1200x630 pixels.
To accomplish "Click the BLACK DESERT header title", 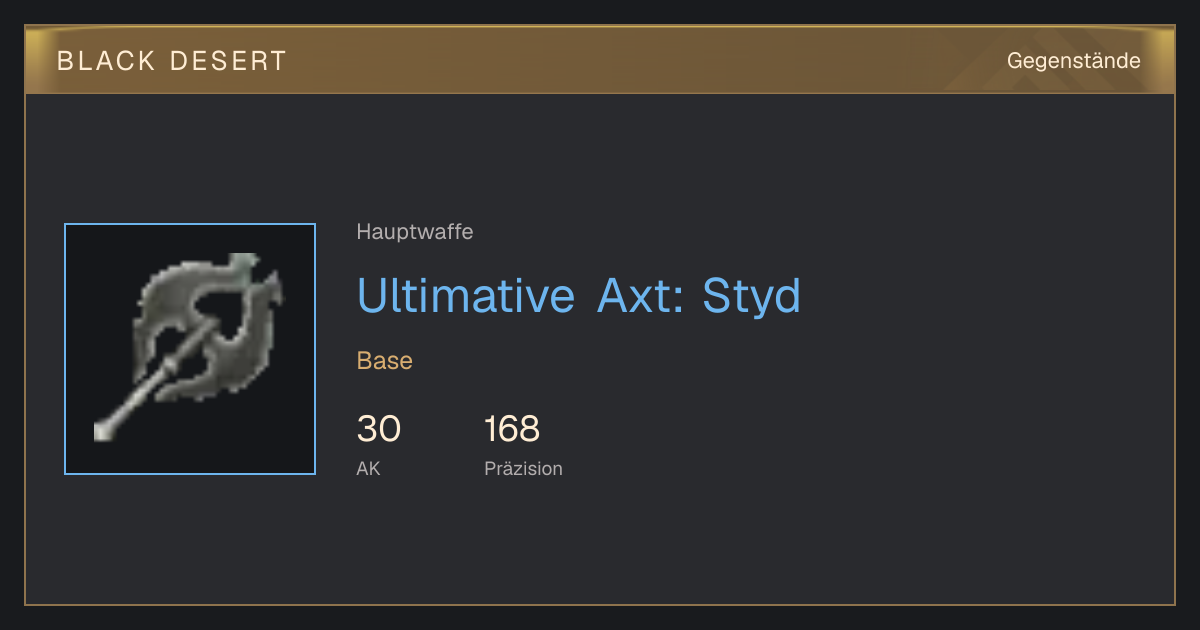I will coord(172,61).
